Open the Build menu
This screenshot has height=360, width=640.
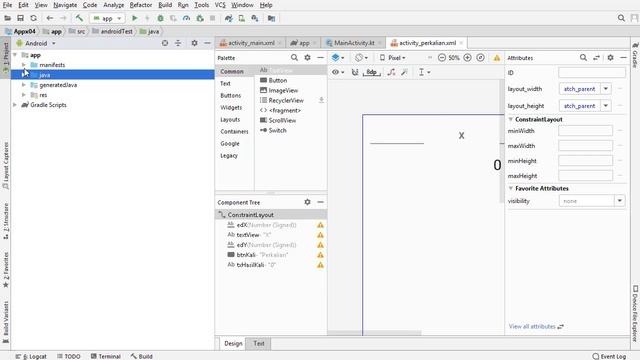[165, 5]
